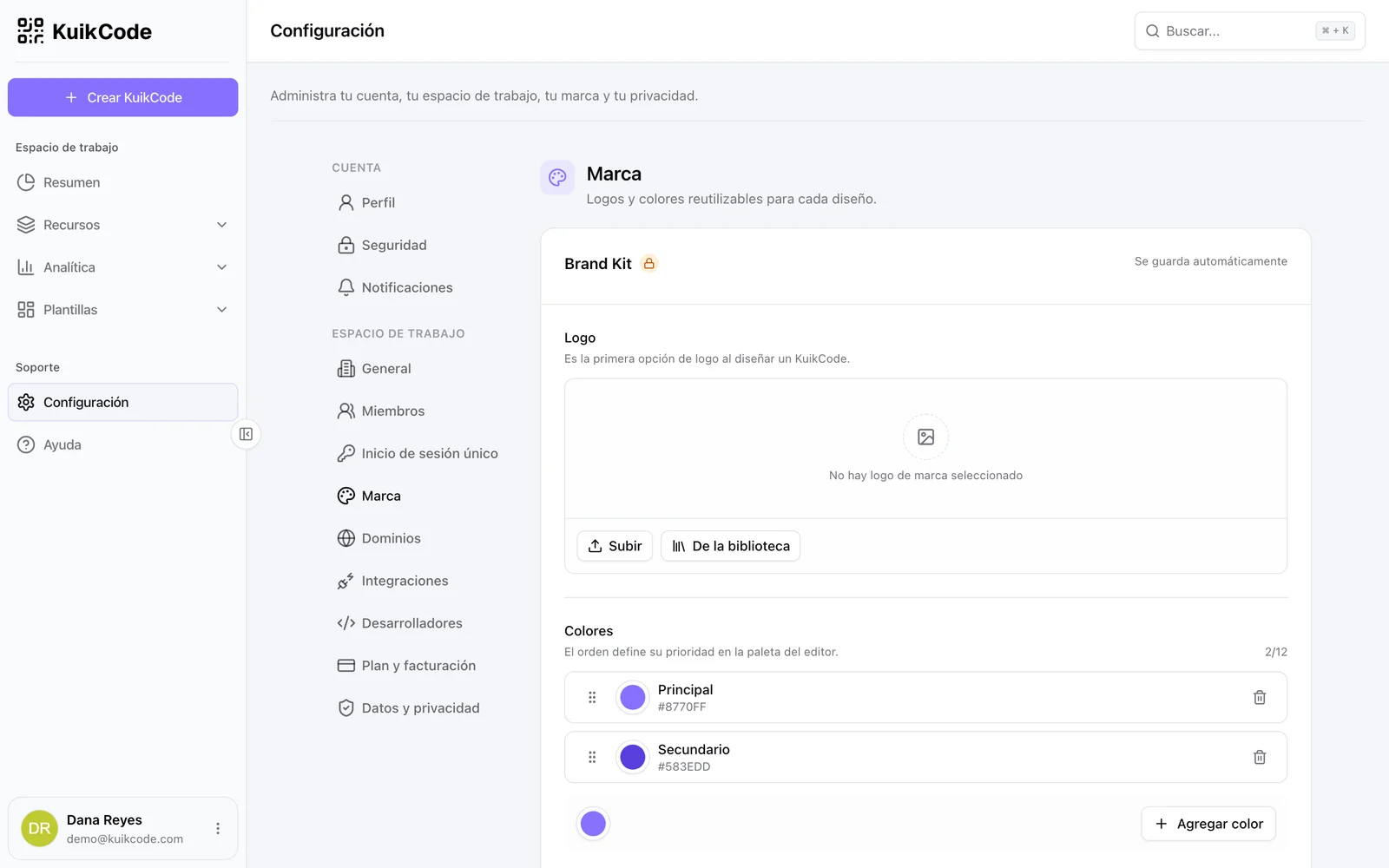
Task: Expand the Recursos sidebar section
Action: pos(123,225)
